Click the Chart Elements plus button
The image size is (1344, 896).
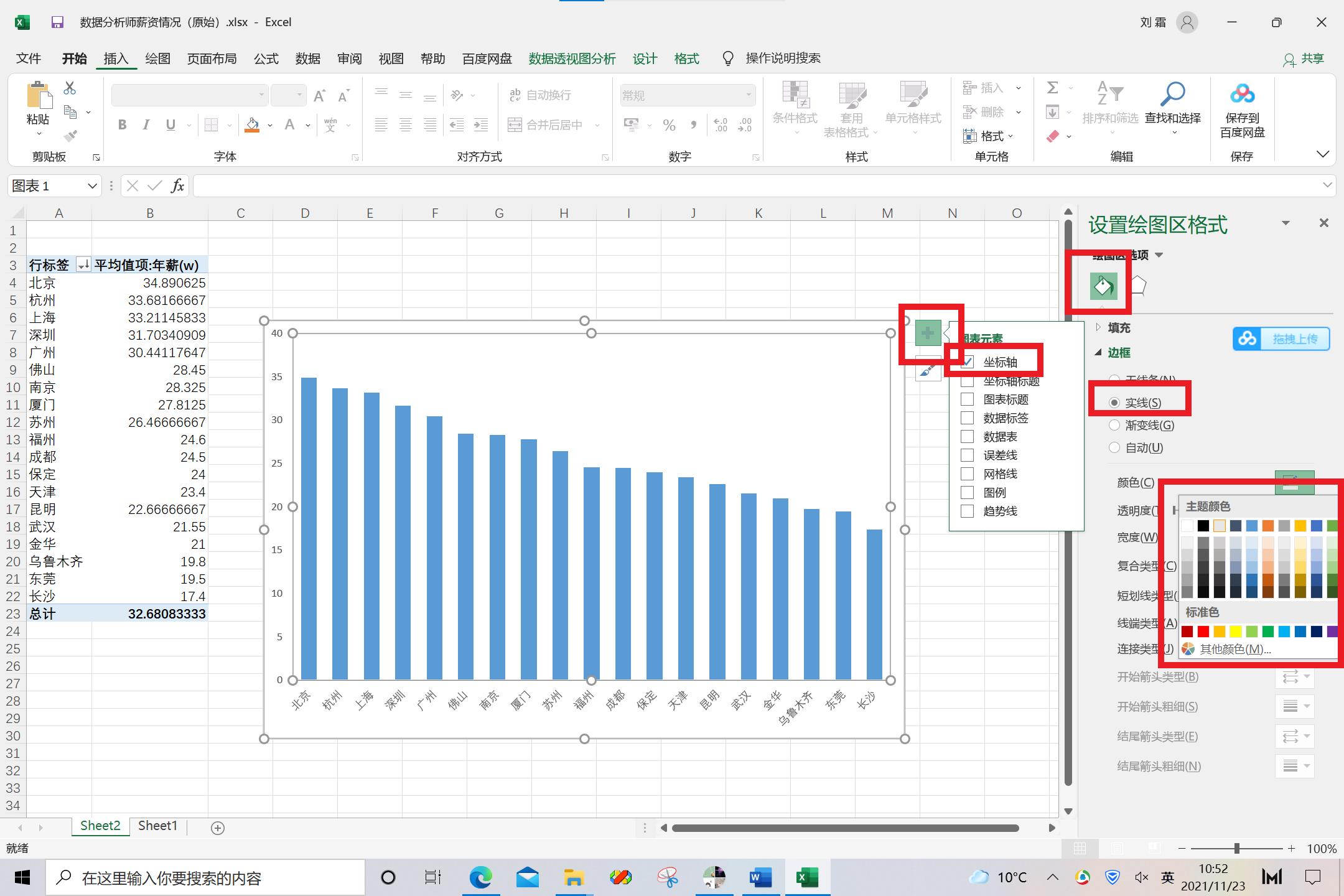coord(928,334)
